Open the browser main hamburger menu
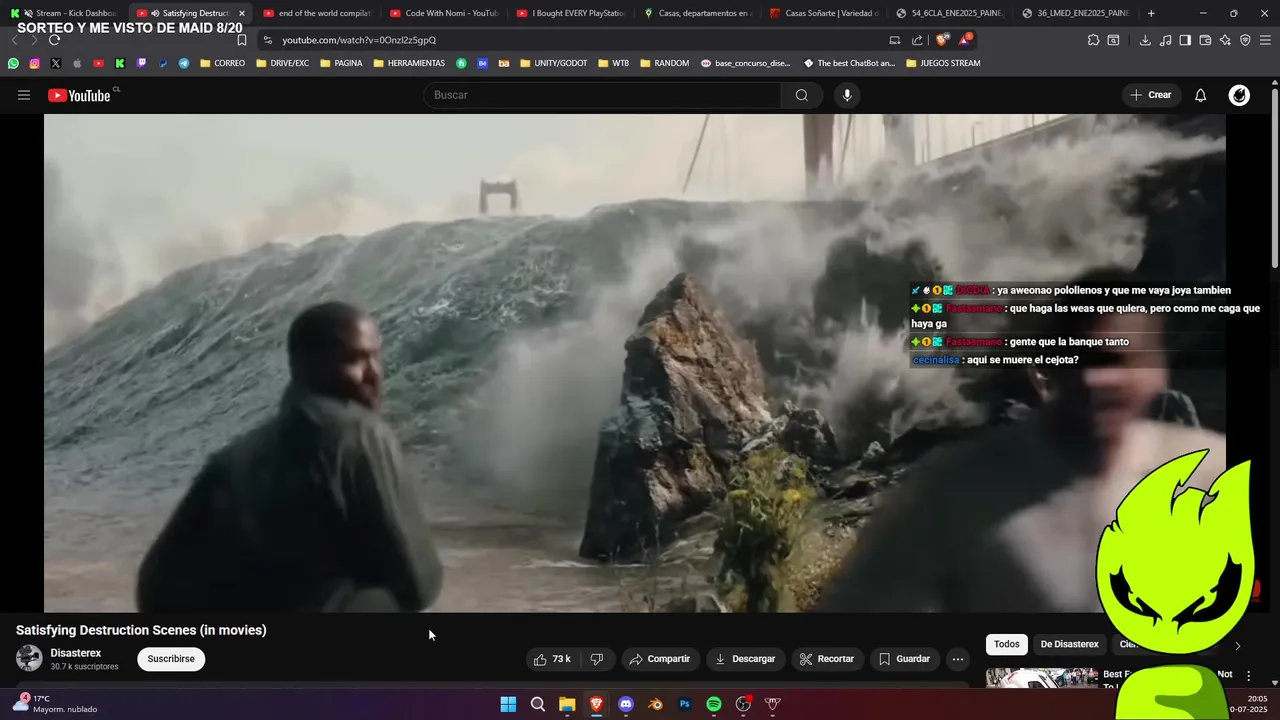The width and height of the screenshot is (1280, 720). [x=1266, y=40]
